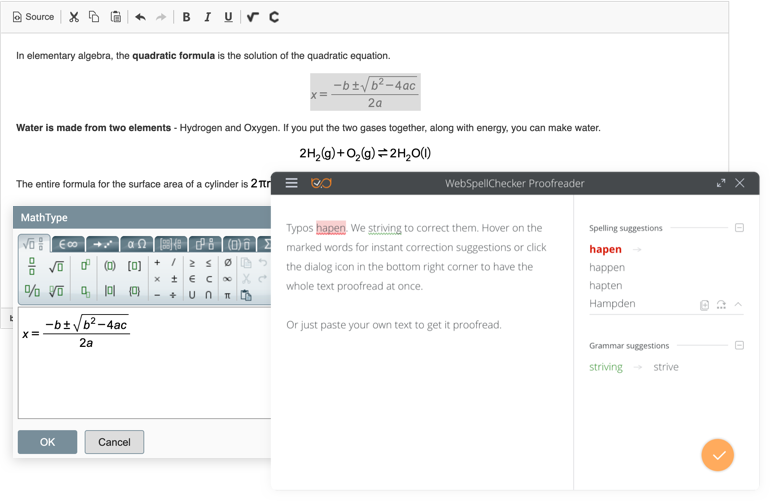Click the underlined word striving in text

385,228
